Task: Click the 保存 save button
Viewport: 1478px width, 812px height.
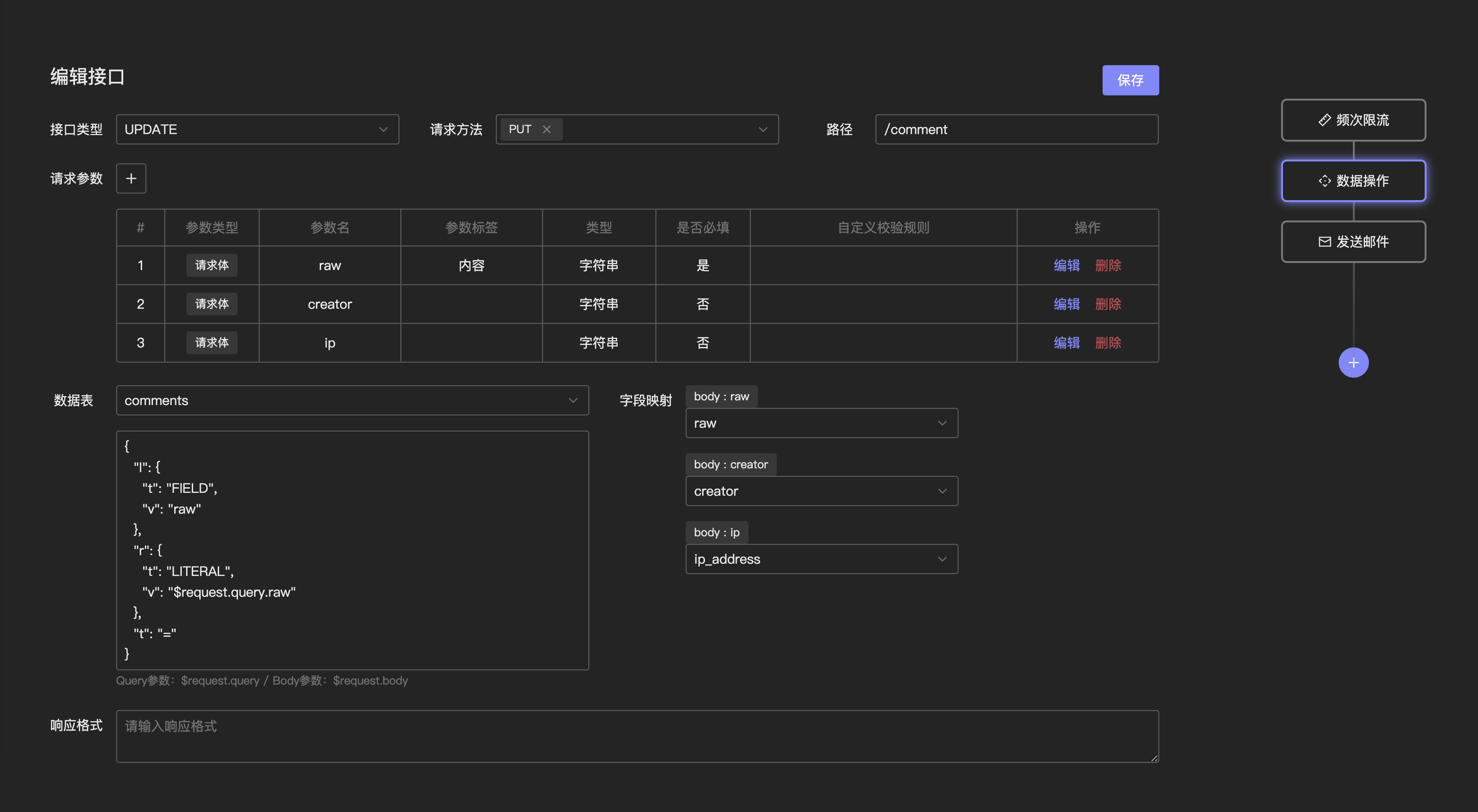Action: tap(1130, 80)
